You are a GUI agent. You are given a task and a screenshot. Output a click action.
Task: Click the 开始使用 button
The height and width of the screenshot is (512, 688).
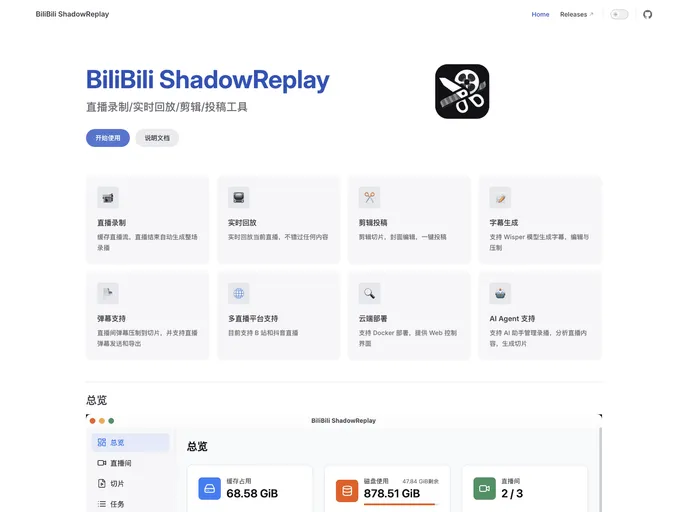[108, 138]
